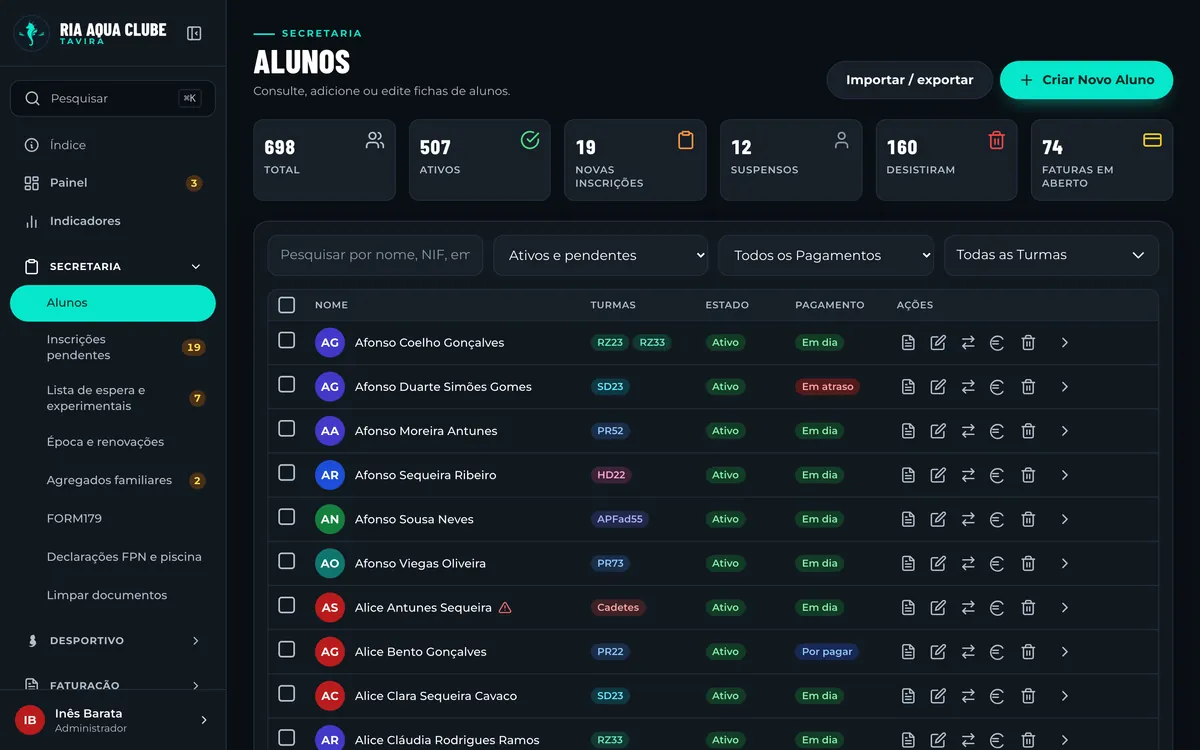Tick the checkbox for Afonso Viegas Oliveira

tap(287, 561)
